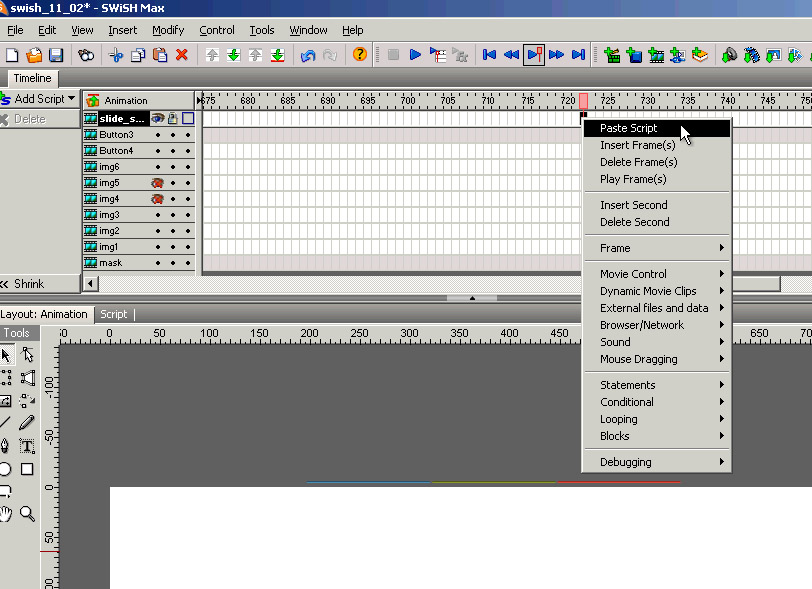The image size is (812, 589).
Task: Click the Shrink button
Action: pos(29,284)
